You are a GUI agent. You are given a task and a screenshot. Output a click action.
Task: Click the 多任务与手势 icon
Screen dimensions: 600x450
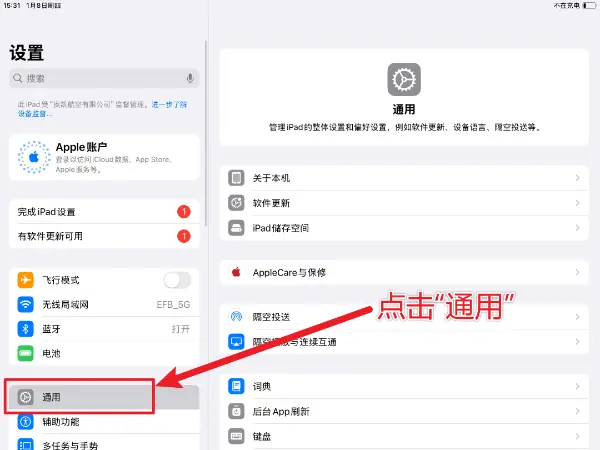point(26,445)
